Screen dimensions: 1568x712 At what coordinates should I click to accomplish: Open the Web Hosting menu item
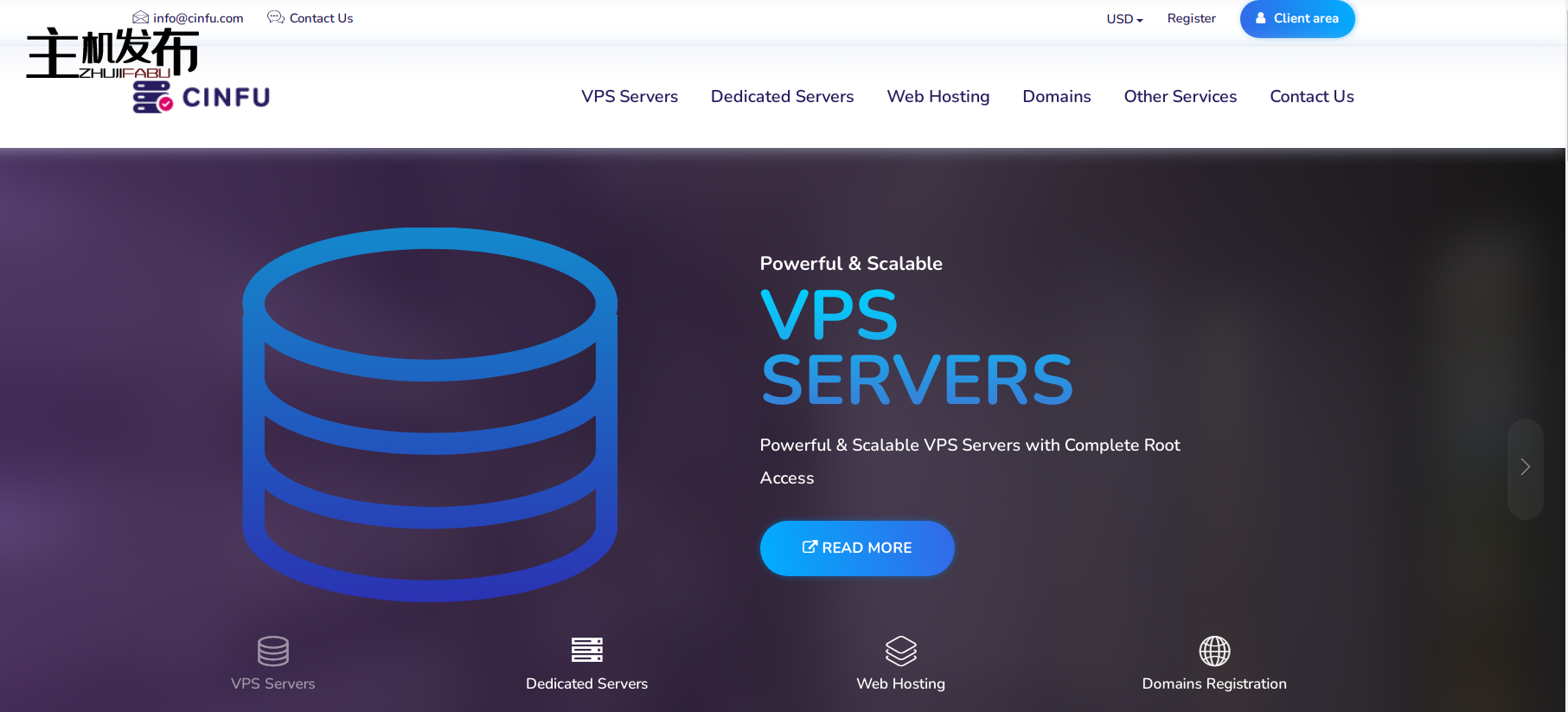click(938, 97)
